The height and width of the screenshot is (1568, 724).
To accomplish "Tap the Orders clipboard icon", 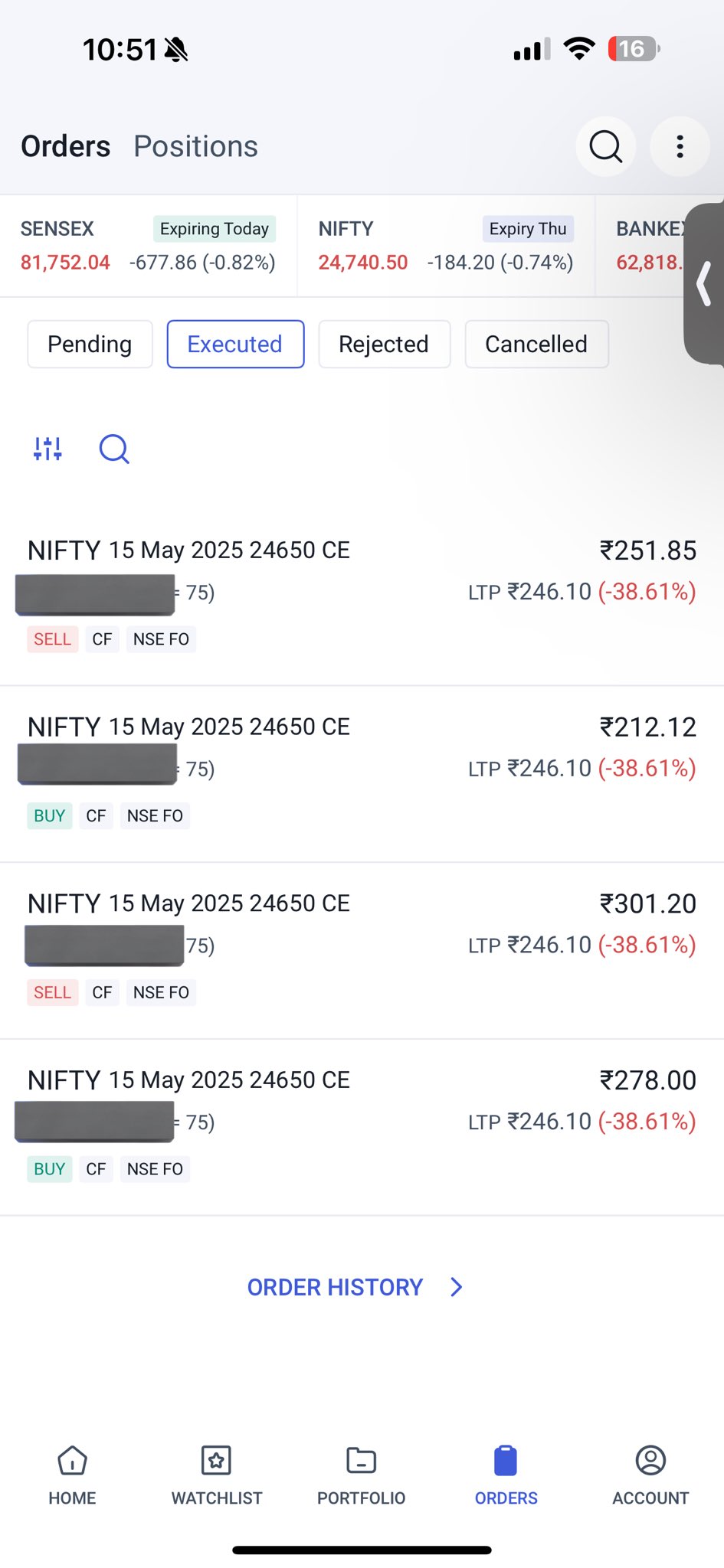I will pyautogui.click(x=506, y=1461).
